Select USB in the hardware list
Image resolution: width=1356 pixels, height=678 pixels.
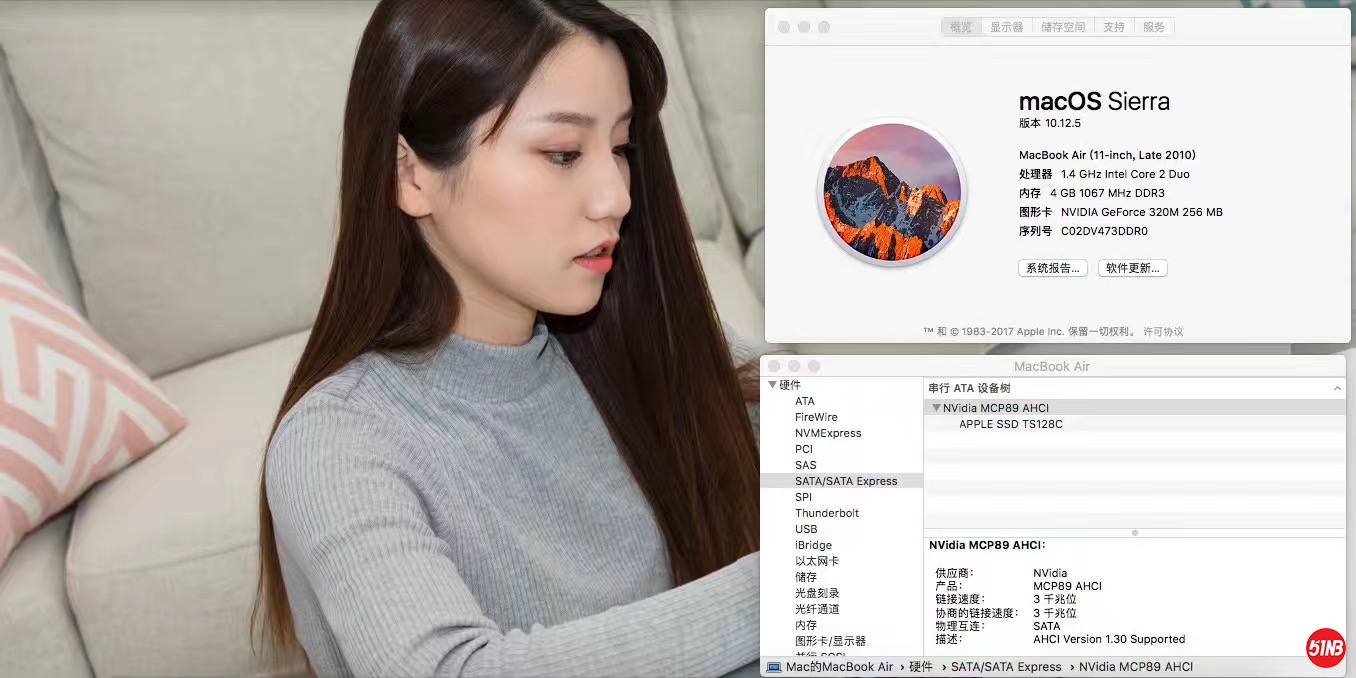(x=806, y=529)
